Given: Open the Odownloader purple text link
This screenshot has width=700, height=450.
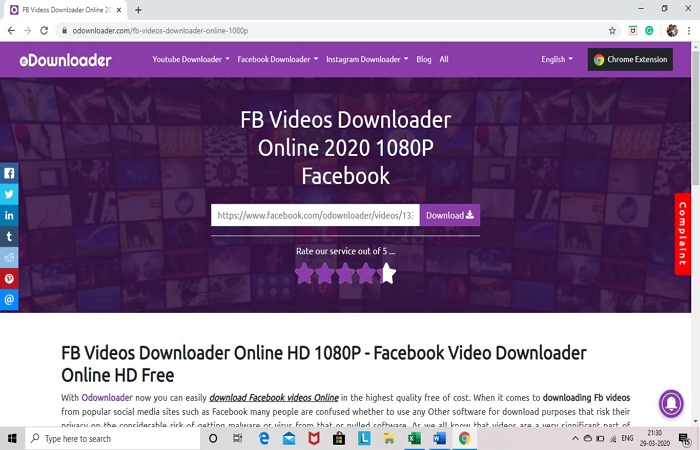Looking at the screenshot, I should coord(107,397).
